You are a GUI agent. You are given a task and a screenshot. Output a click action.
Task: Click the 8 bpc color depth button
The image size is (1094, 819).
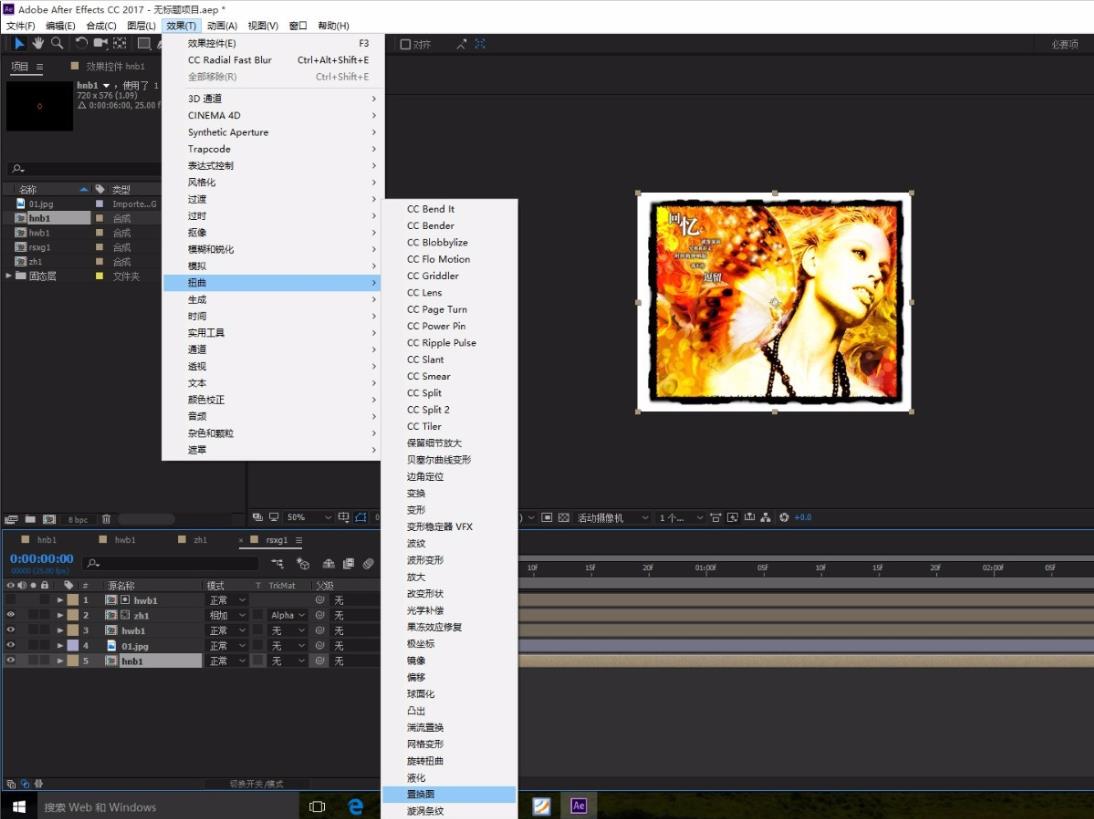pyautogui.click(x=77, y=520)
